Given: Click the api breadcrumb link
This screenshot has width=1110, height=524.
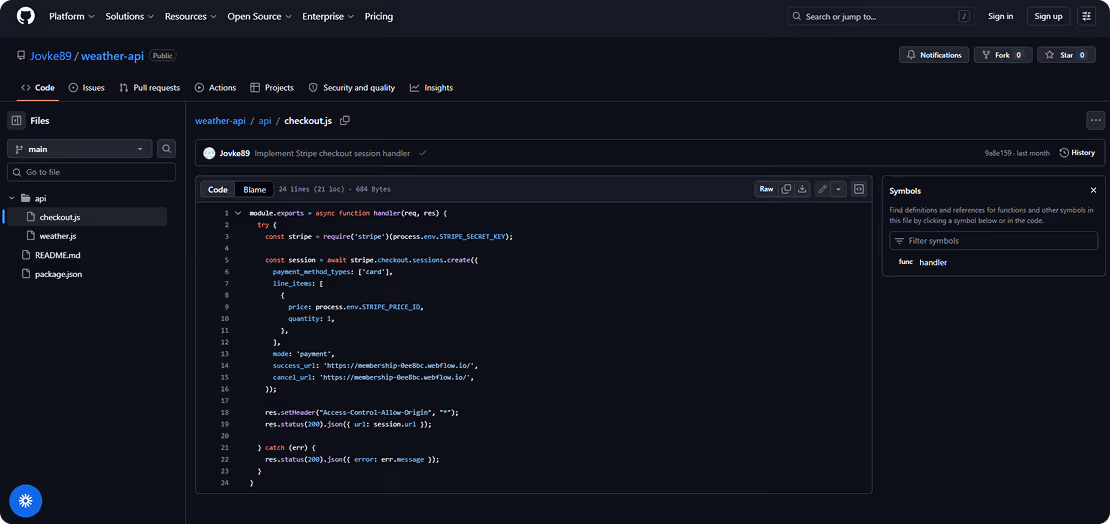Looking at the screenshot, I should click(x=265, y=120).
